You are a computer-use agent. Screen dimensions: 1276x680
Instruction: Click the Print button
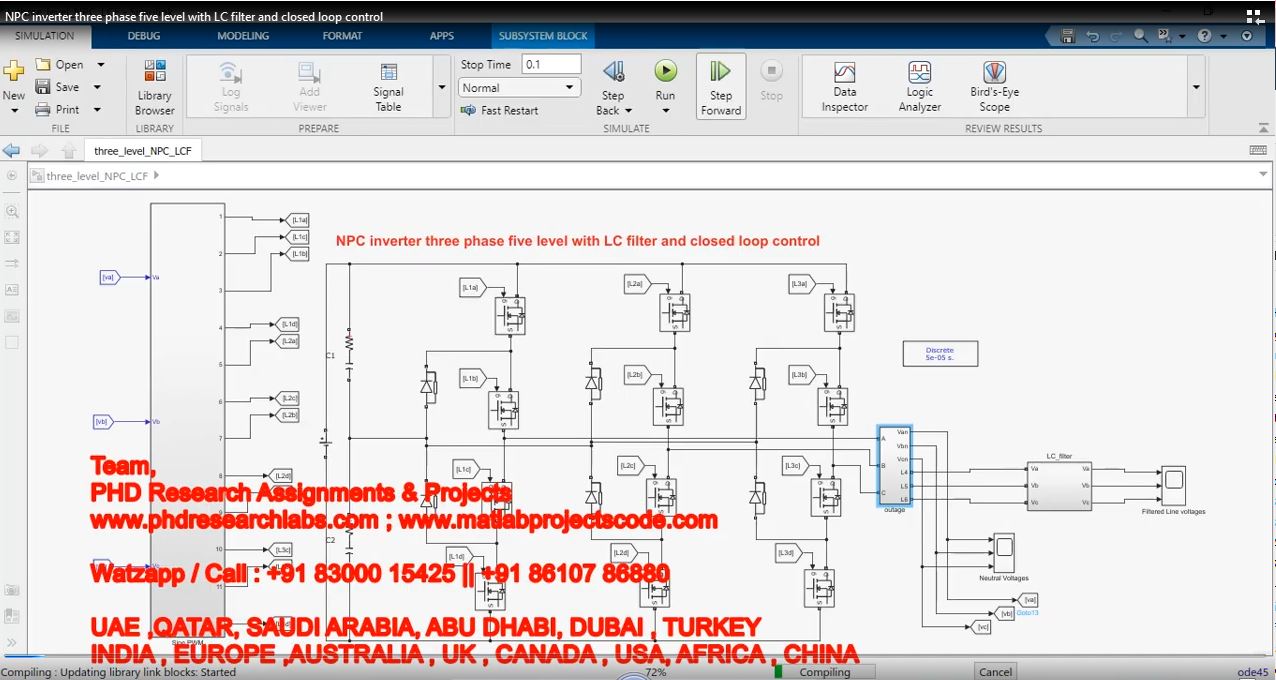58,110
